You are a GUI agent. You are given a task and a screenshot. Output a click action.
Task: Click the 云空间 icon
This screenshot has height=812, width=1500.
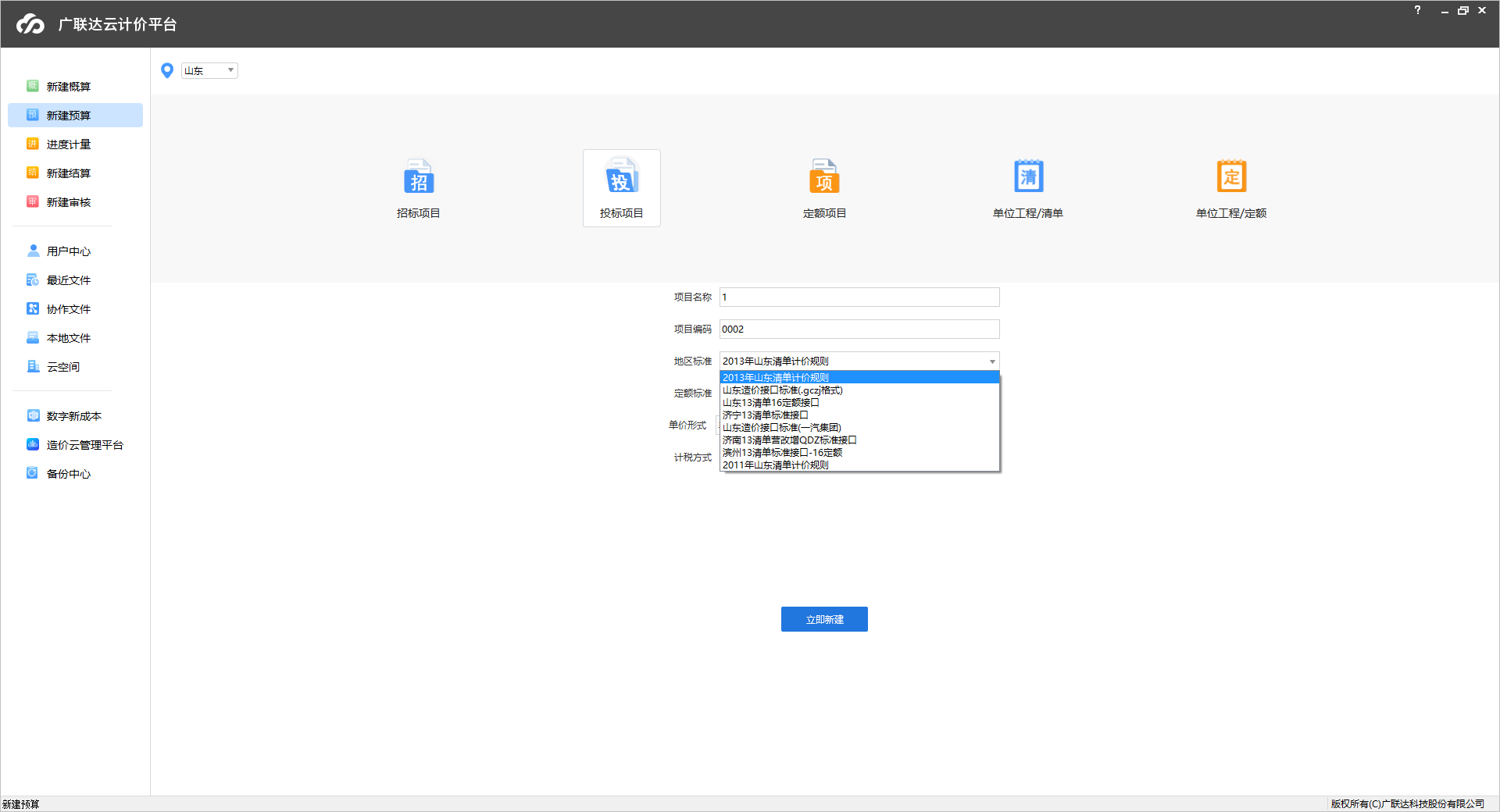point(33,366)
